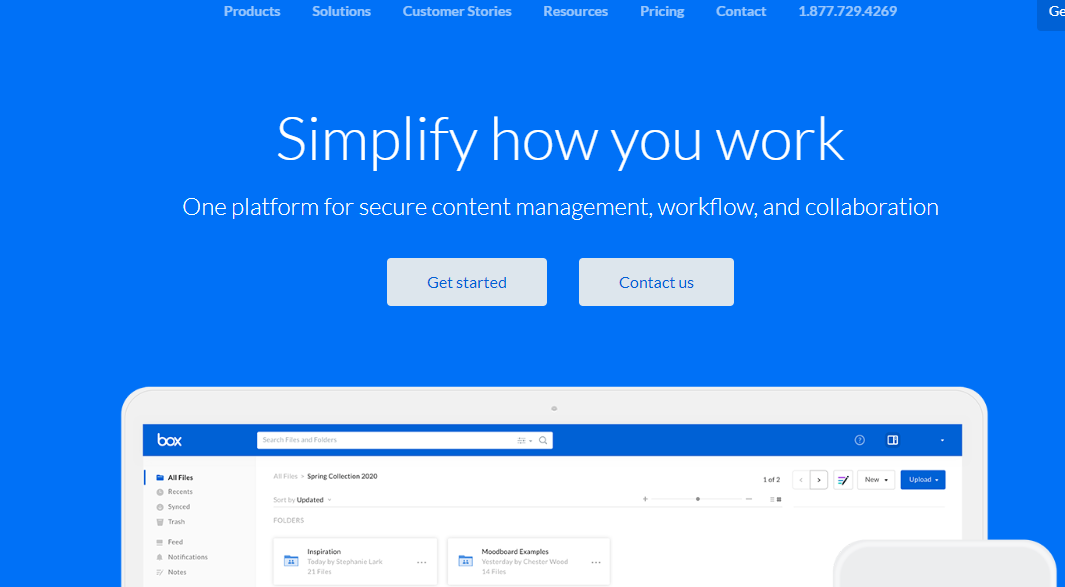Screen dimensions: 1065x587
Task: Select Feed in the left sidebar
Action: pos(176,541)
